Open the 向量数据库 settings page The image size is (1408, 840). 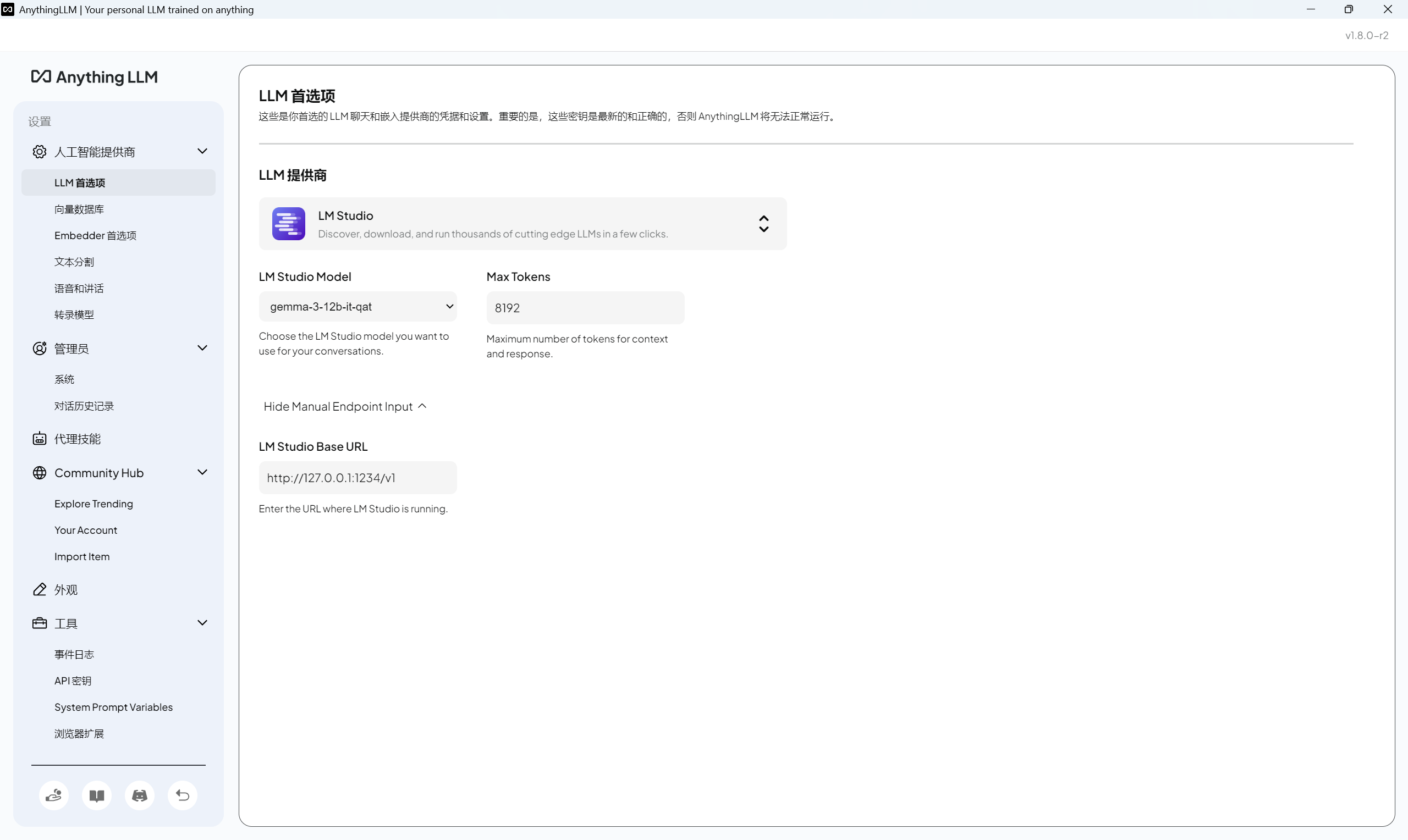pos(79,209)
